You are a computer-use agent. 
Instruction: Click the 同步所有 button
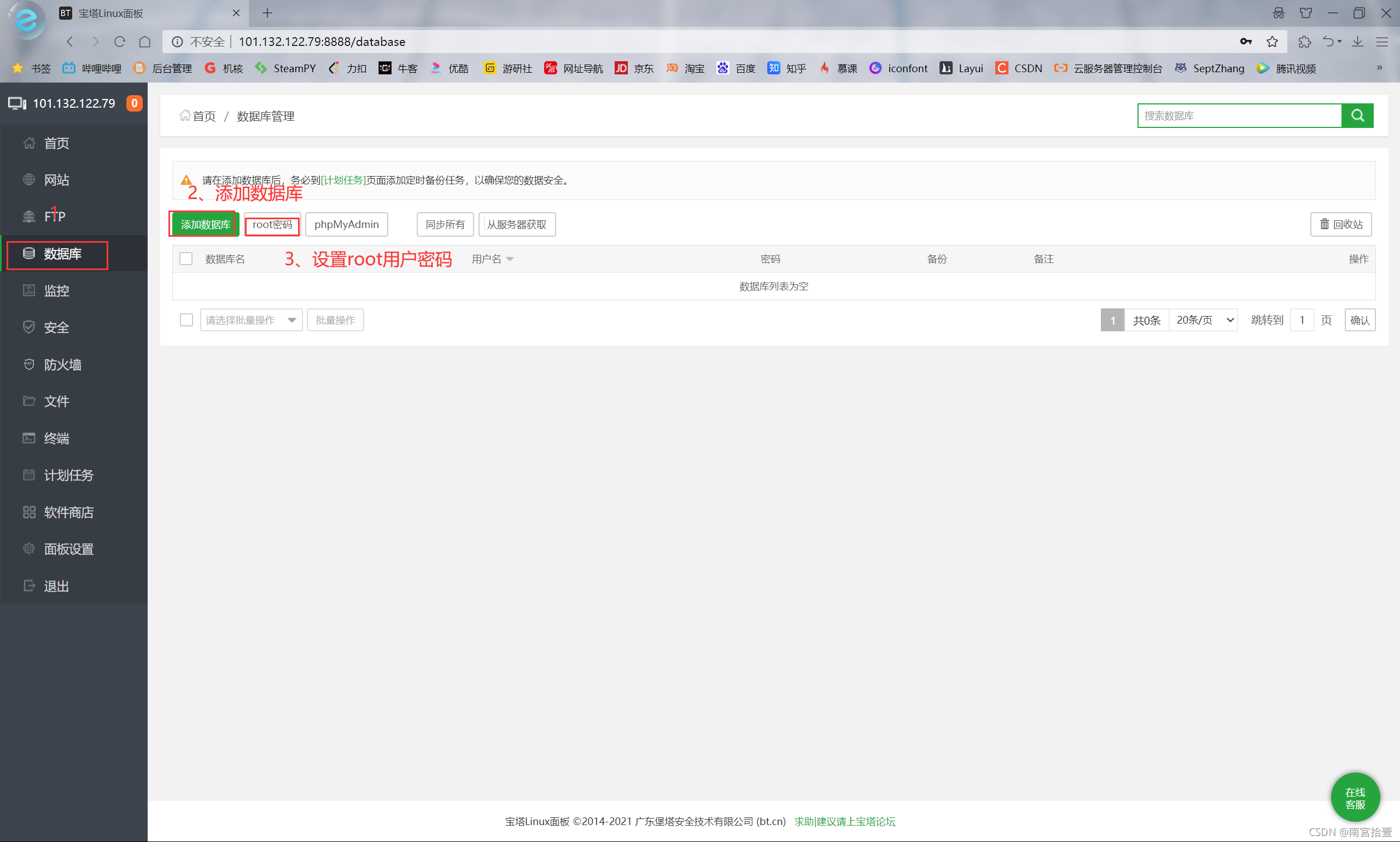pos(446,225)
